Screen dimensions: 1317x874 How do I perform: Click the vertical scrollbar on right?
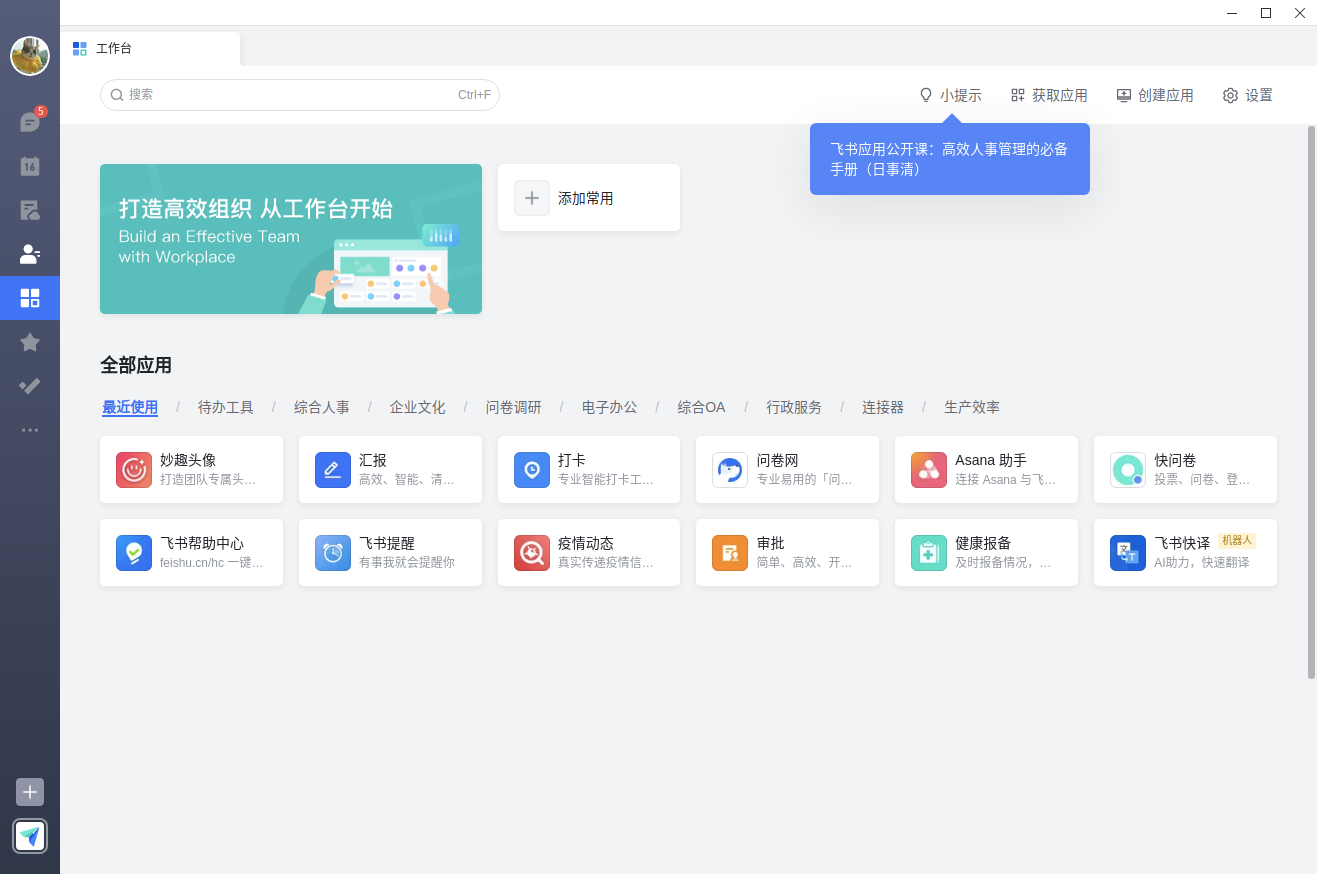[x=1311, y=402]
